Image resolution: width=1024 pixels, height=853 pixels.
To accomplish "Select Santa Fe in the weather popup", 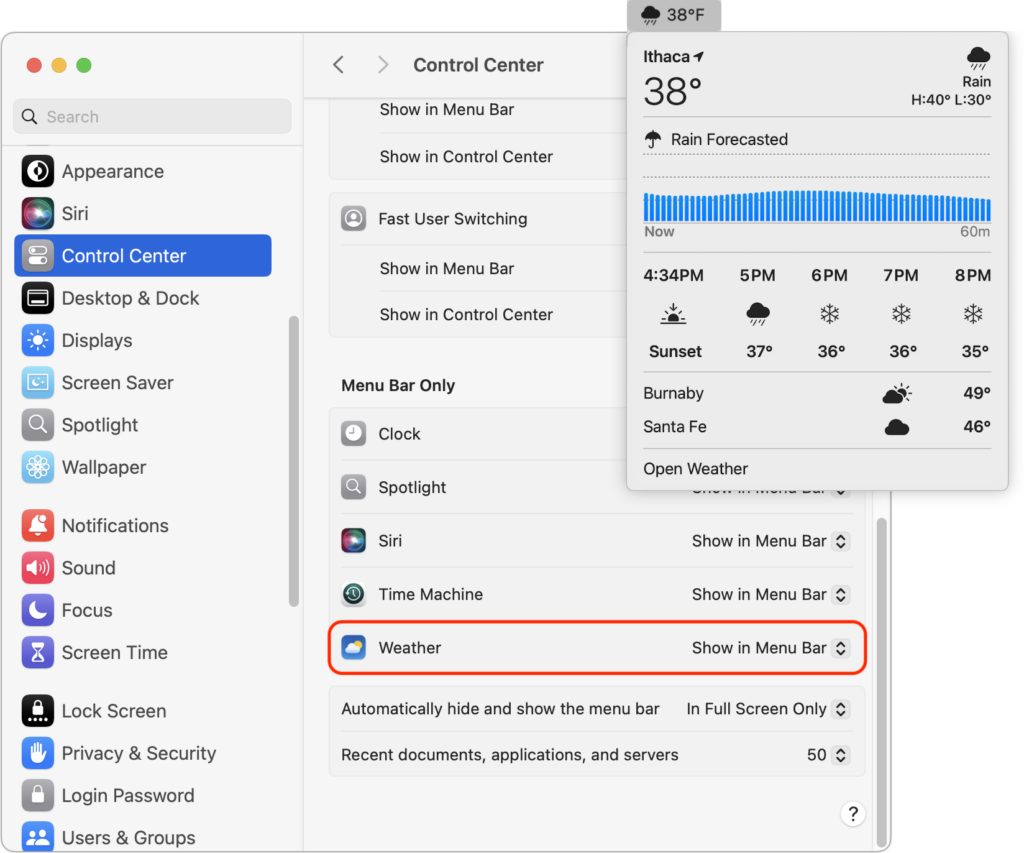I will pos(817,427).
